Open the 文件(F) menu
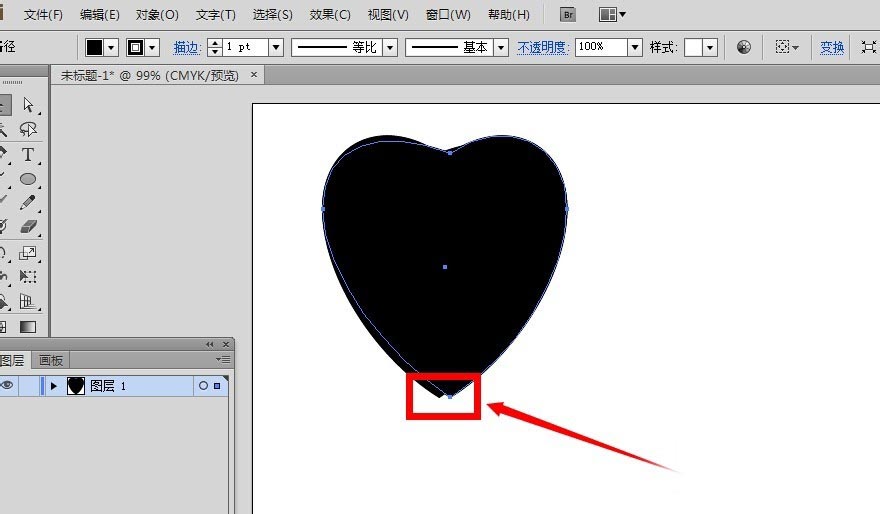The width and height of the screenshot is (880, 514). coord(43,15)
